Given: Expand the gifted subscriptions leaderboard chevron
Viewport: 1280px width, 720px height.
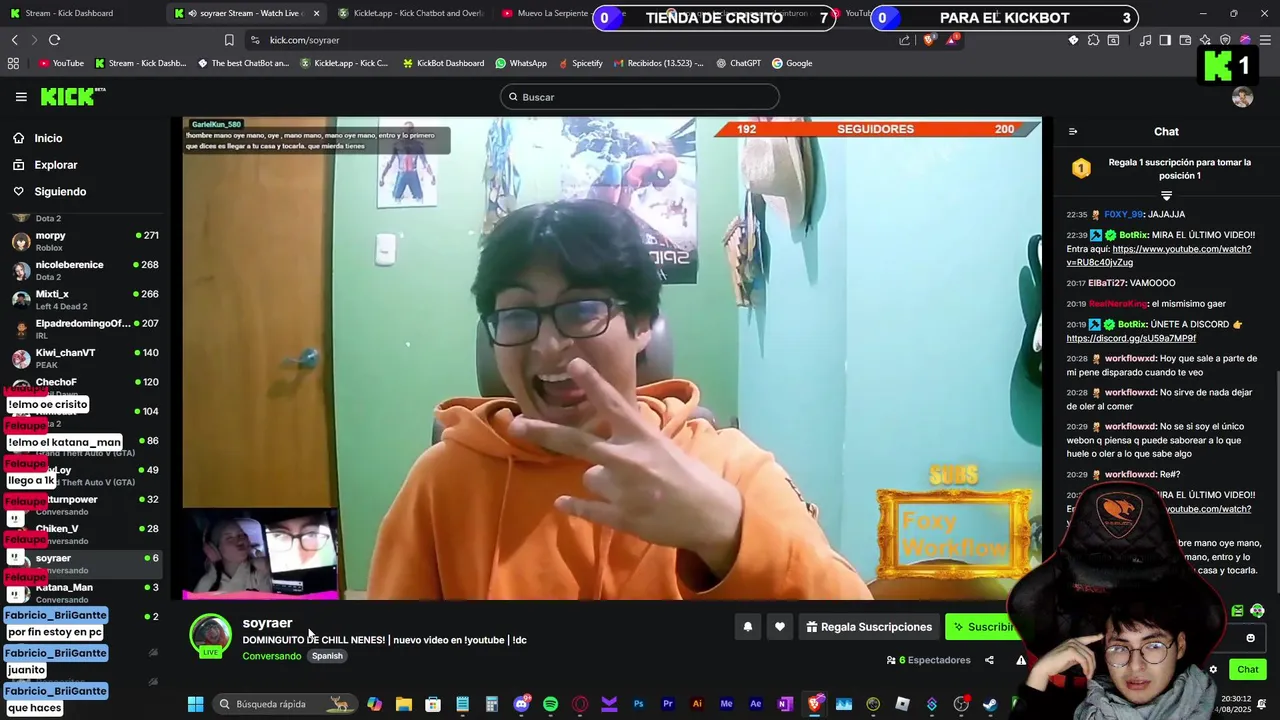Looking at the screenshot, I should tap(1166, 195).
